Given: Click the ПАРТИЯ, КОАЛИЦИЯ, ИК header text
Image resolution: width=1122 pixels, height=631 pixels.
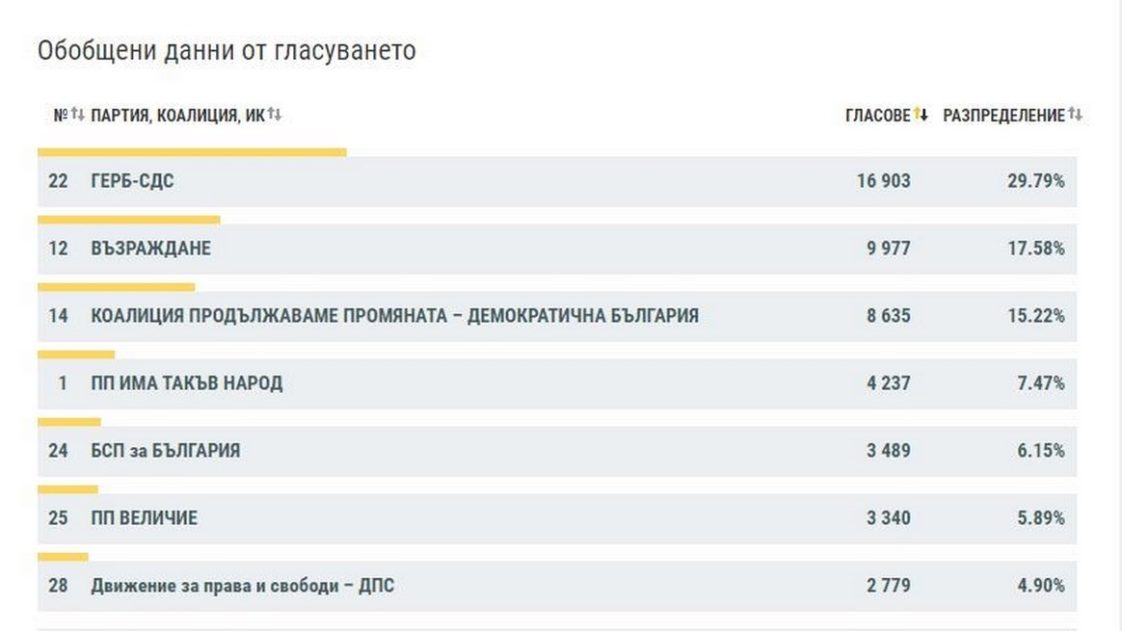Looking at the screenshot, I should pos(177,115).
